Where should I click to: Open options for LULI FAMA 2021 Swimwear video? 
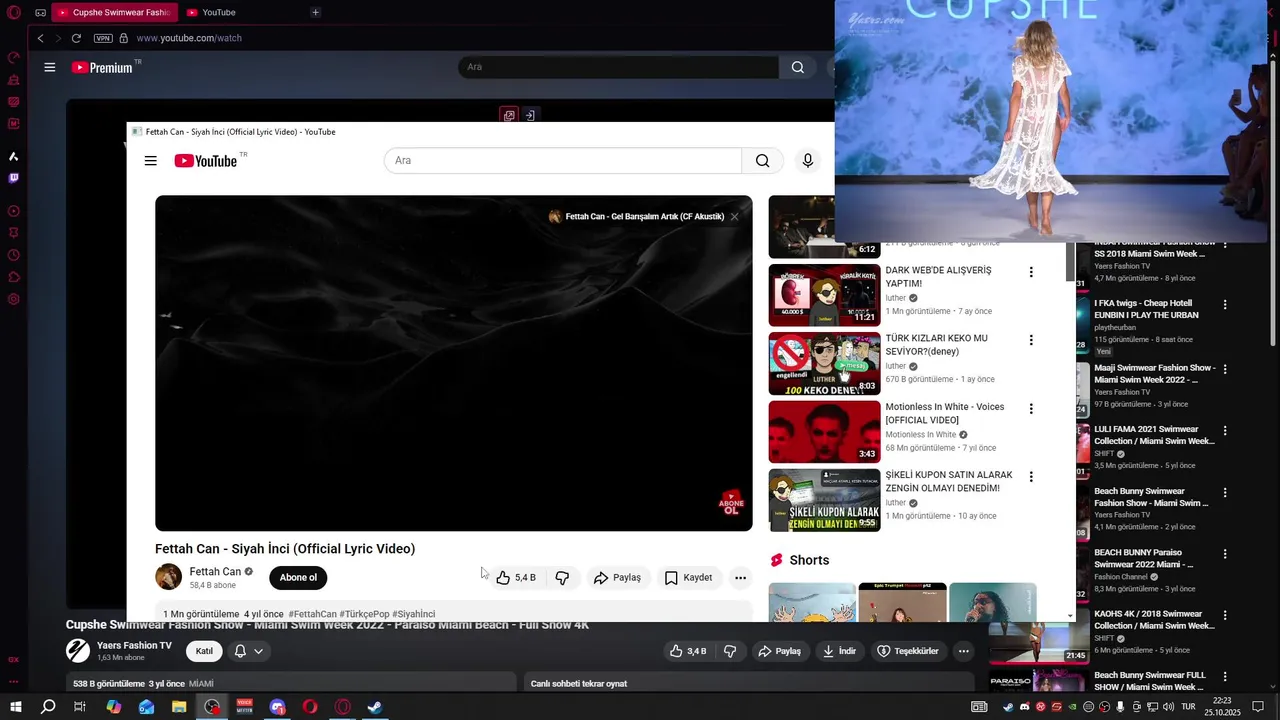tap(1225, 431)
